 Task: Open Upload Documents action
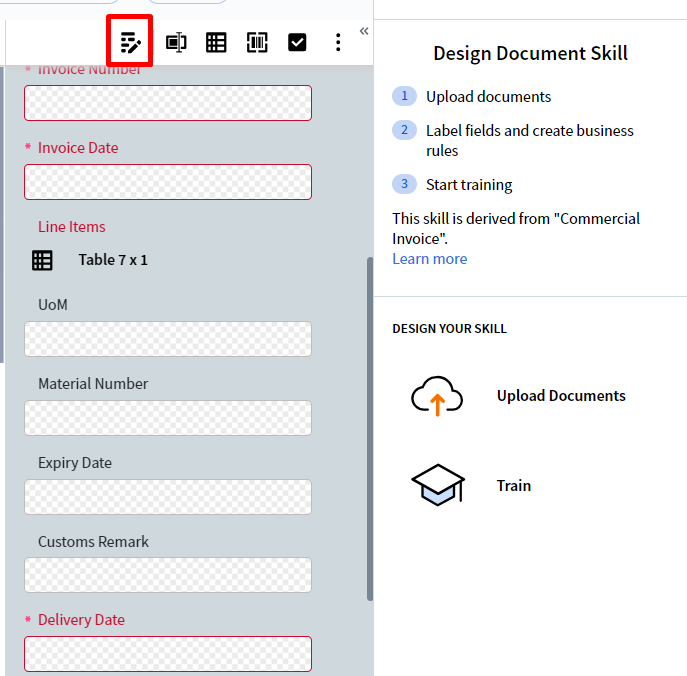point(561,396)
